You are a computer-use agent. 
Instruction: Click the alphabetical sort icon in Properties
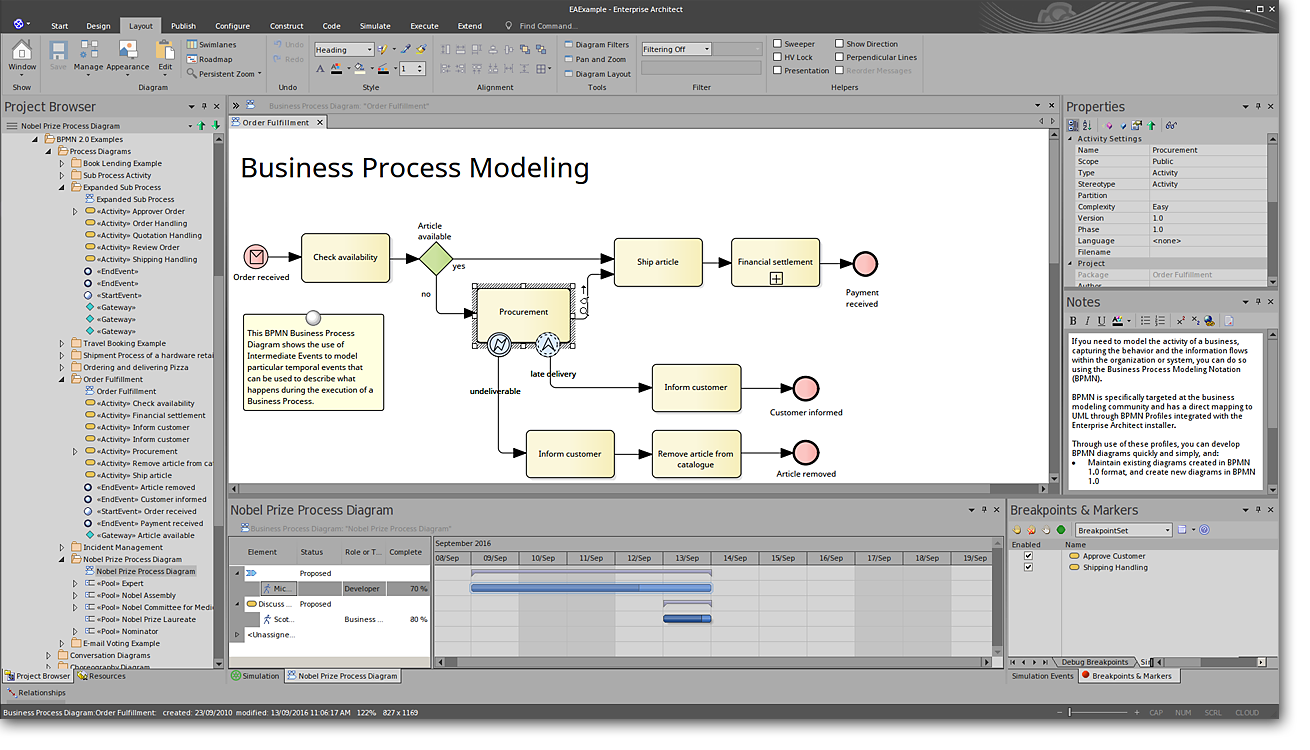point(1087,126)
